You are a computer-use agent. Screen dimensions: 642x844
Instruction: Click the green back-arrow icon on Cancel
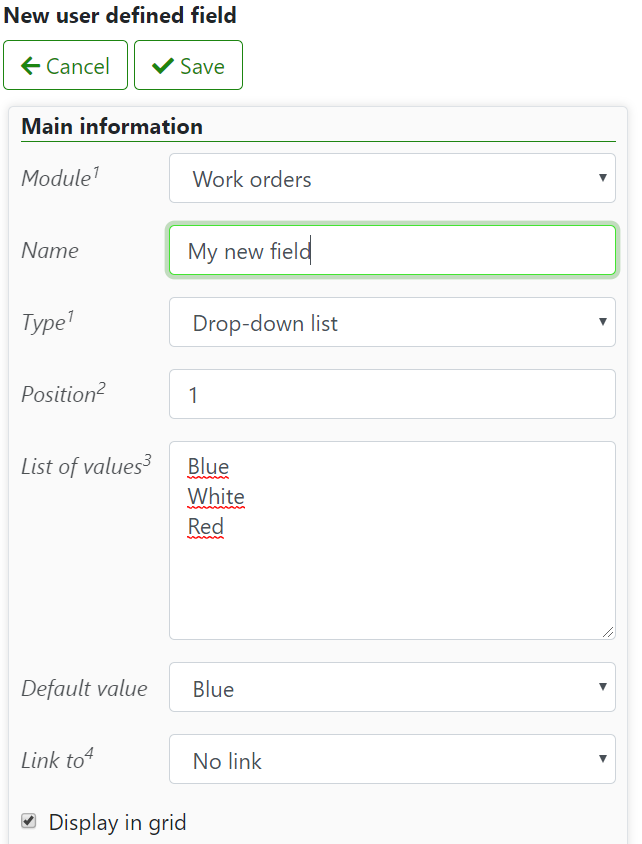30,64
